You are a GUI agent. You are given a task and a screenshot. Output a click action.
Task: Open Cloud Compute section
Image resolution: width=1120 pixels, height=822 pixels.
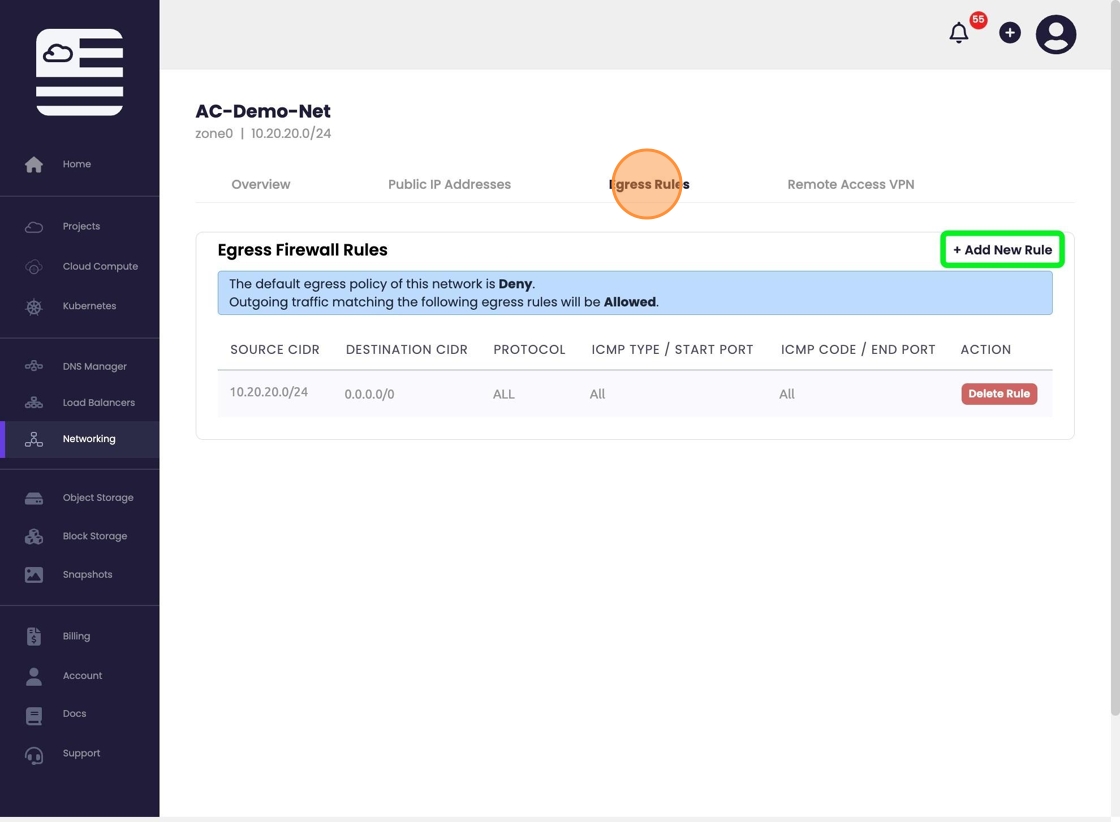coord(100,267)
